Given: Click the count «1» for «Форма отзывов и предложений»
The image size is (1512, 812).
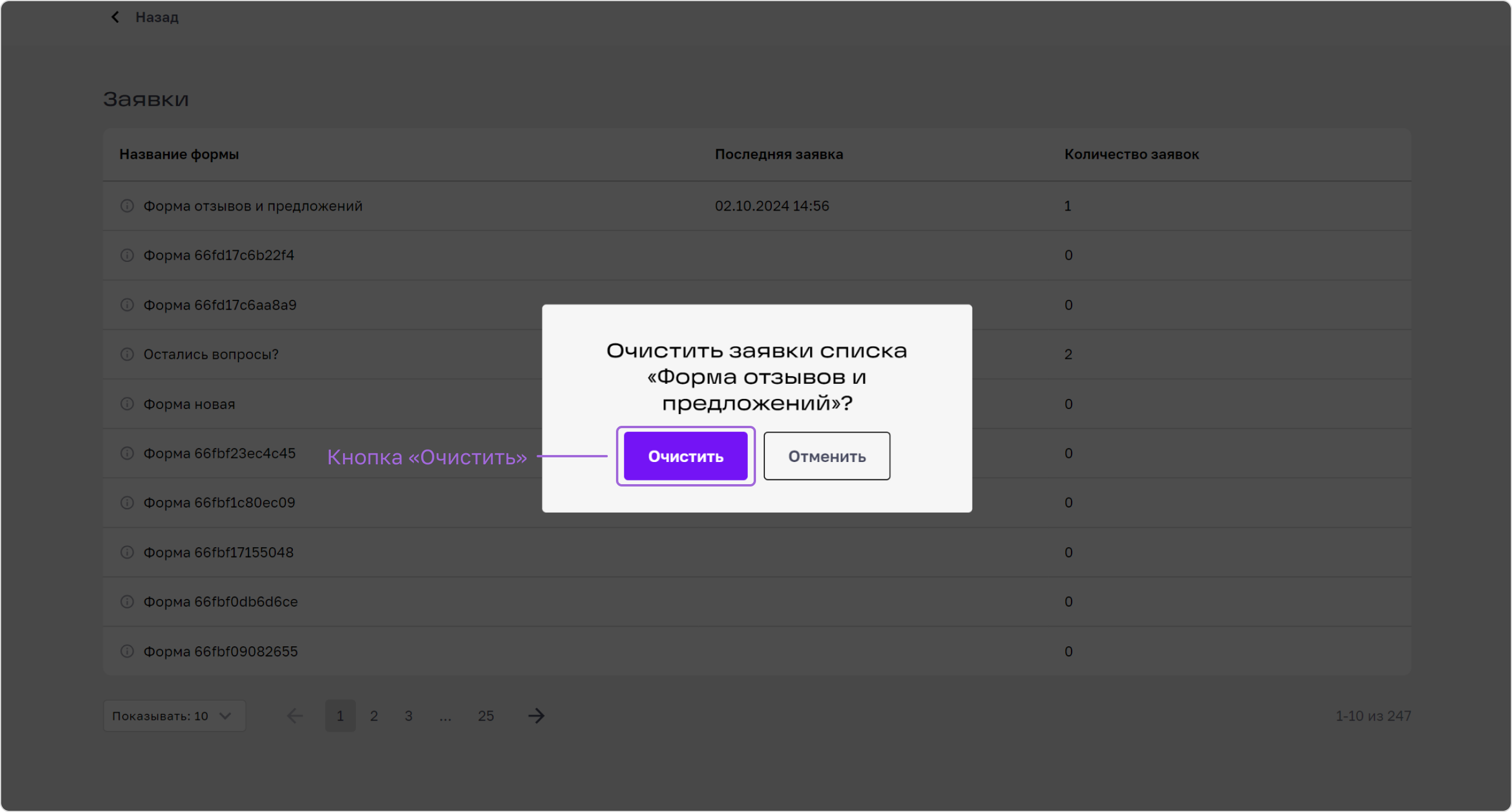Looking at the screenshot, I should (x=1067, y=206).
